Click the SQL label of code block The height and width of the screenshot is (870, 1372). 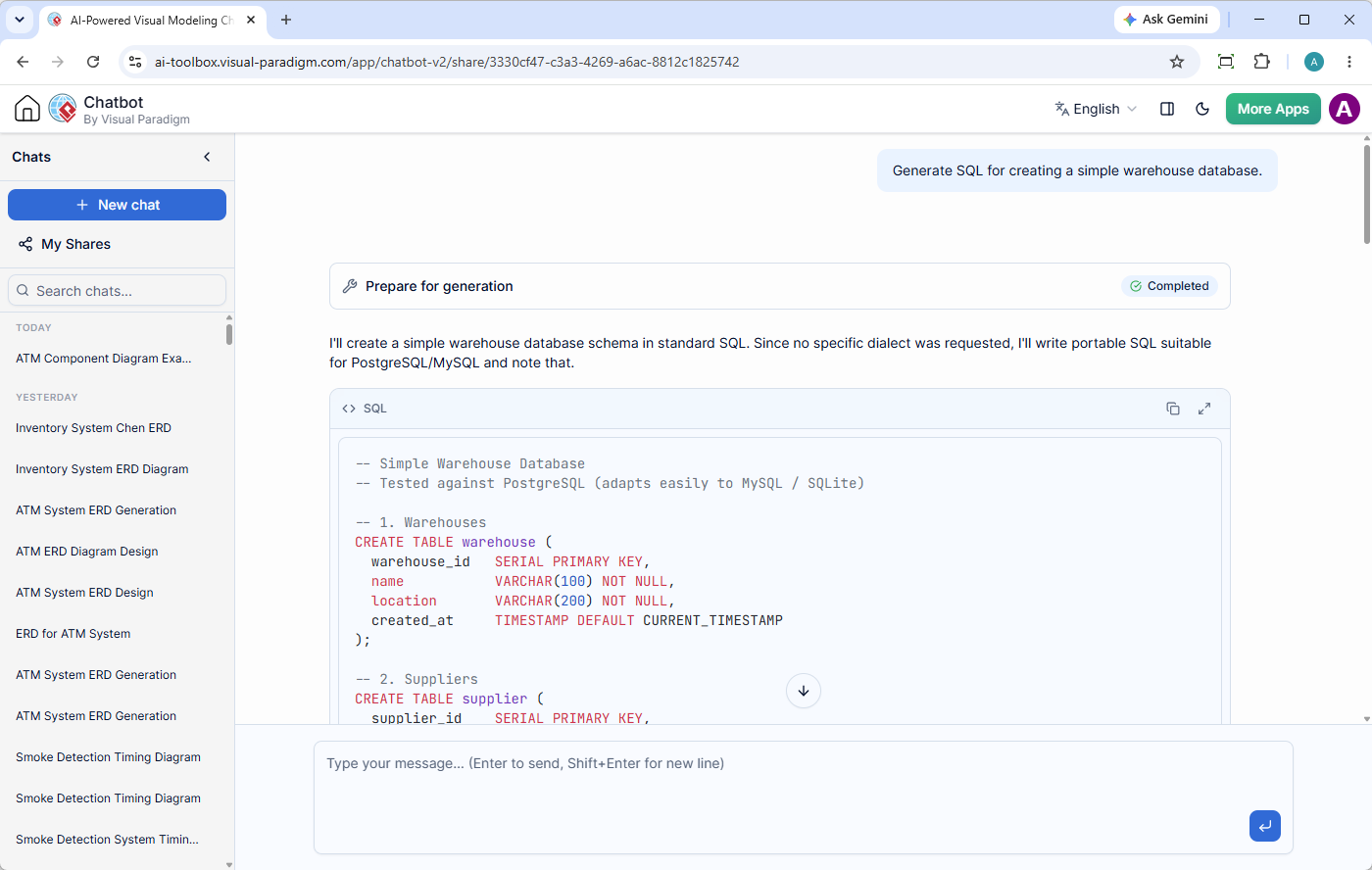pos(375,409)
